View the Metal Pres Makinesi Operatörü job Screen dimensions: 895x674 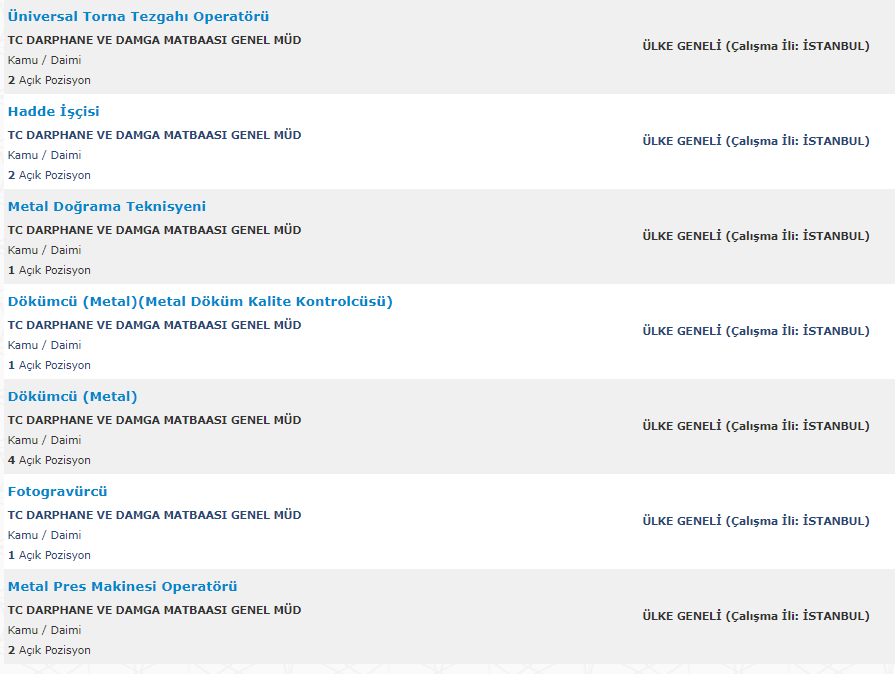click(123, 587)
